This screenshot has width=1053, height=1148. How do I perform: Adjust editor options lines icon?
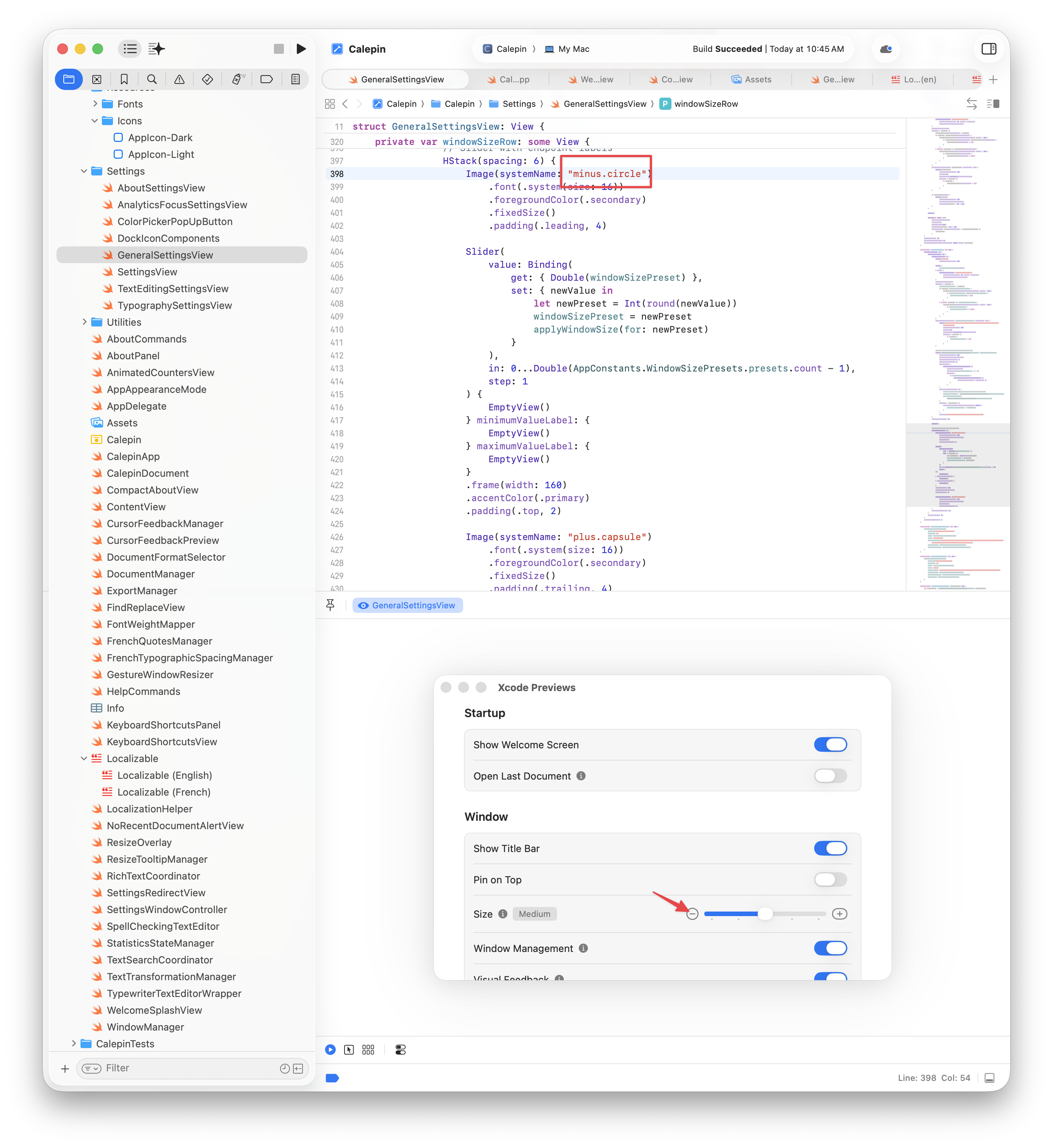coord(993,104)
